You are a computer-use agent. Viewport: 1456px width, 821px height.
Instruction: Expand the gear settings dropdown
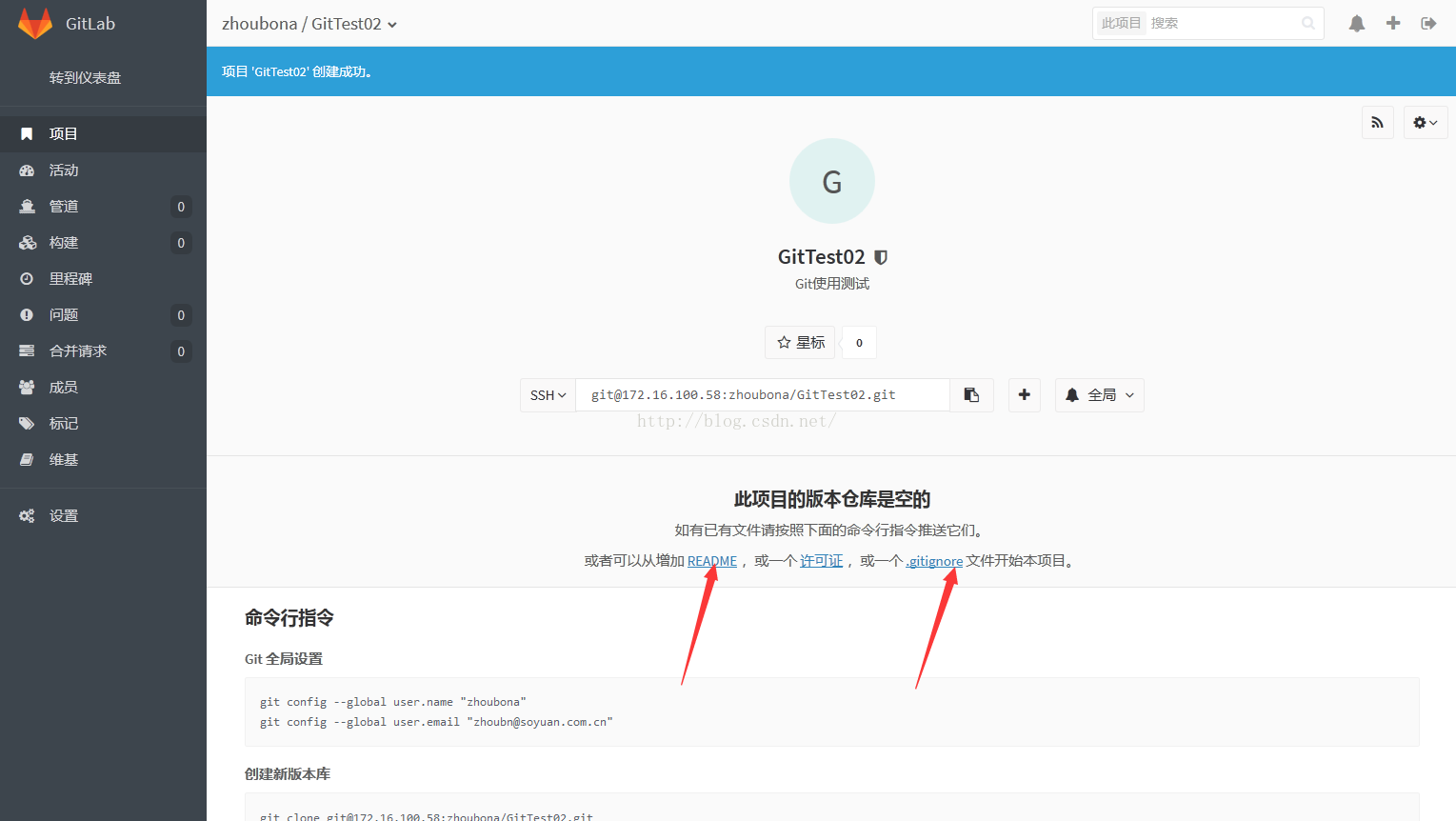(x=1426, y=122)
